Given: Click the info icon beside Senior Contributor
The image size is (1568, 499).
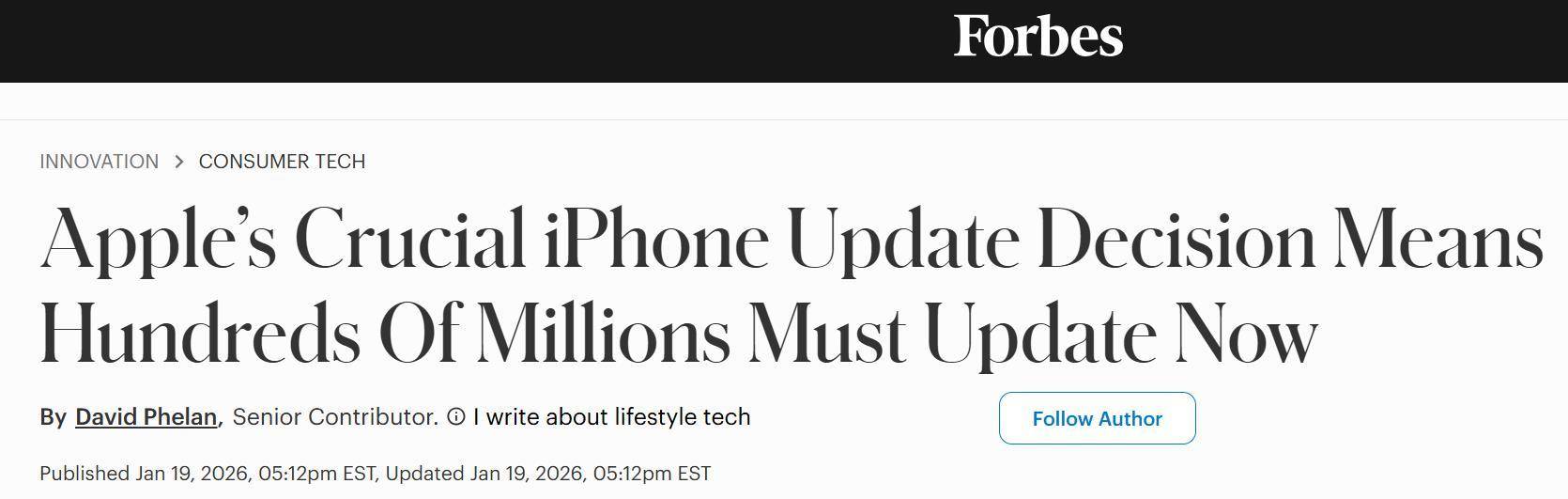Looking at the screenshot, I should [x=456, y=416].
